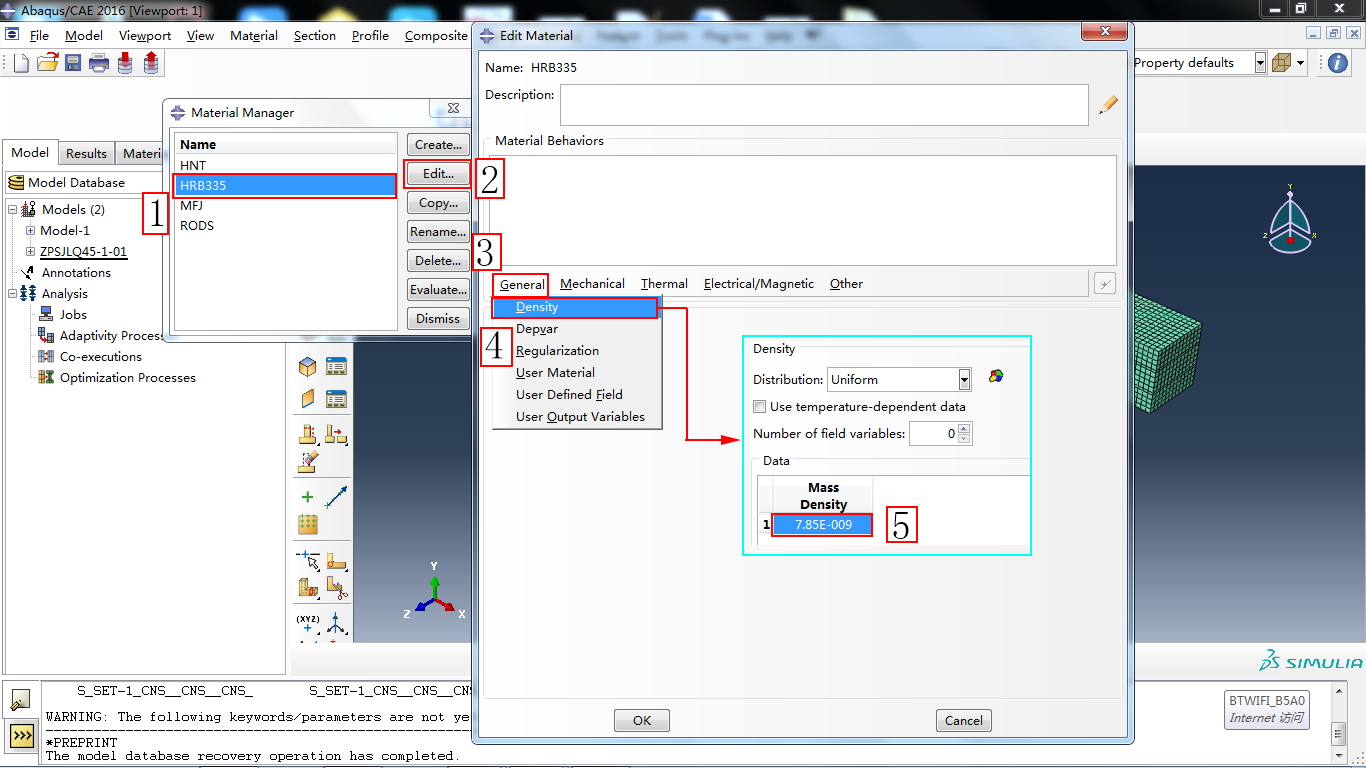
Task: Increase the Number of field variables stepper
Action: 964,428
